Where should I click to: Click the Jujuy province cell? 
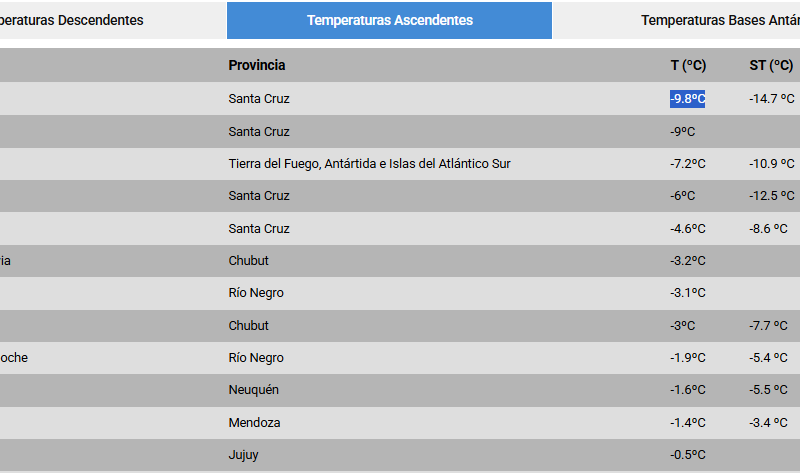click(244, 455)
